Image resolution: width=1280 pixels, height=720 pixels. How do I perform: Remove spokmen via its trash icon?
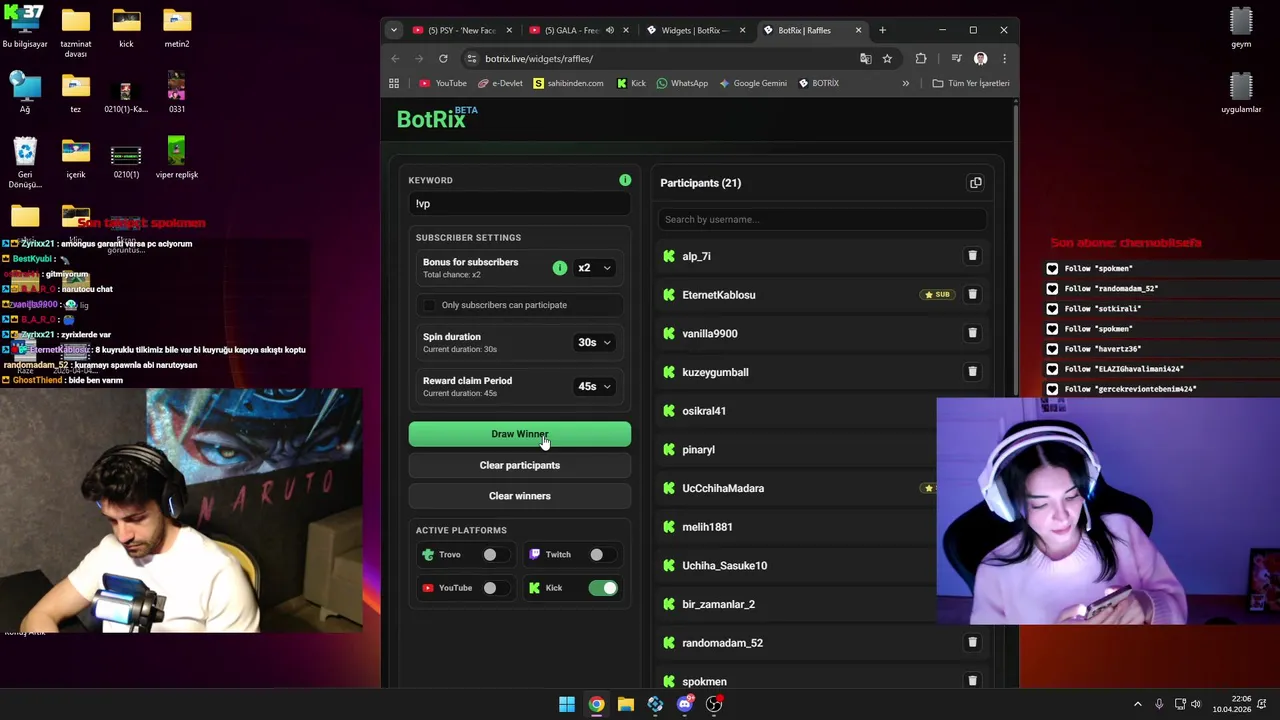pos(972,681)
